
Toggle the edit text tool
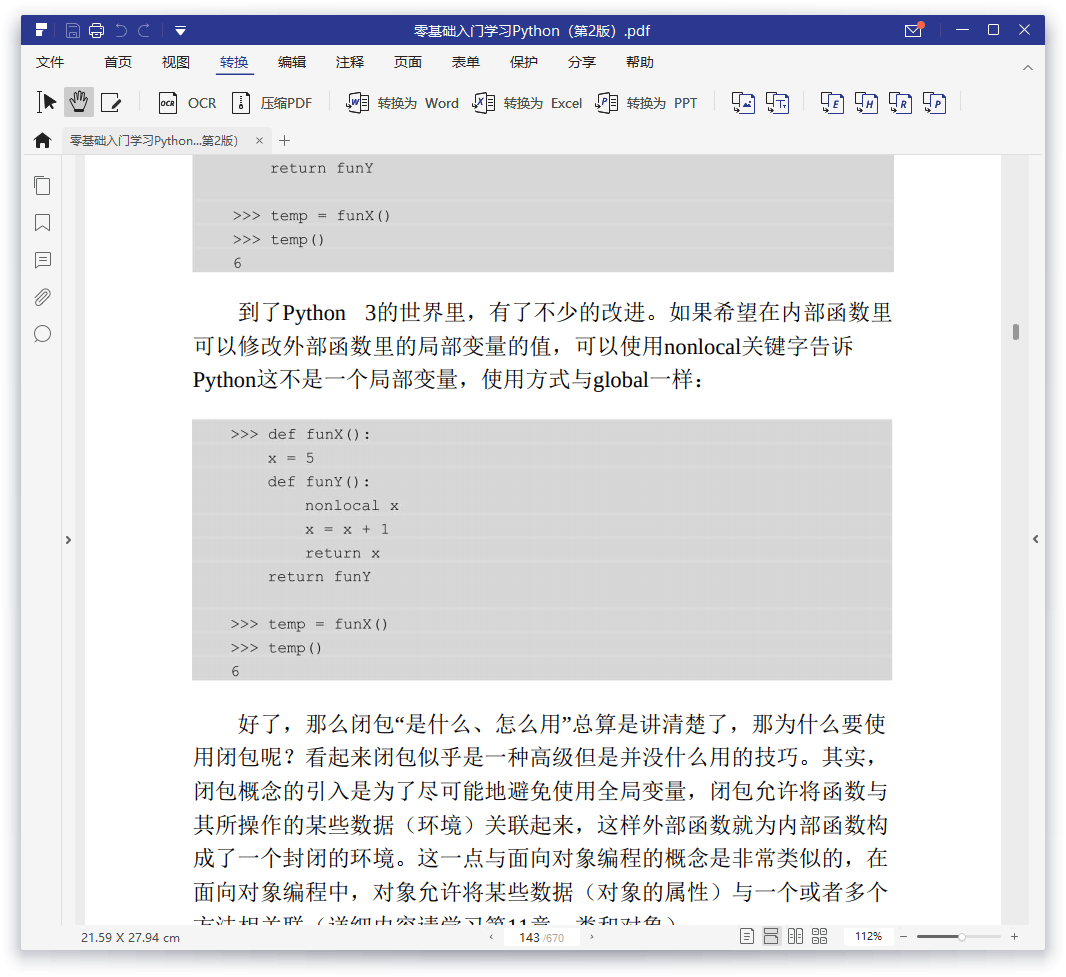[x=111, y=102]
